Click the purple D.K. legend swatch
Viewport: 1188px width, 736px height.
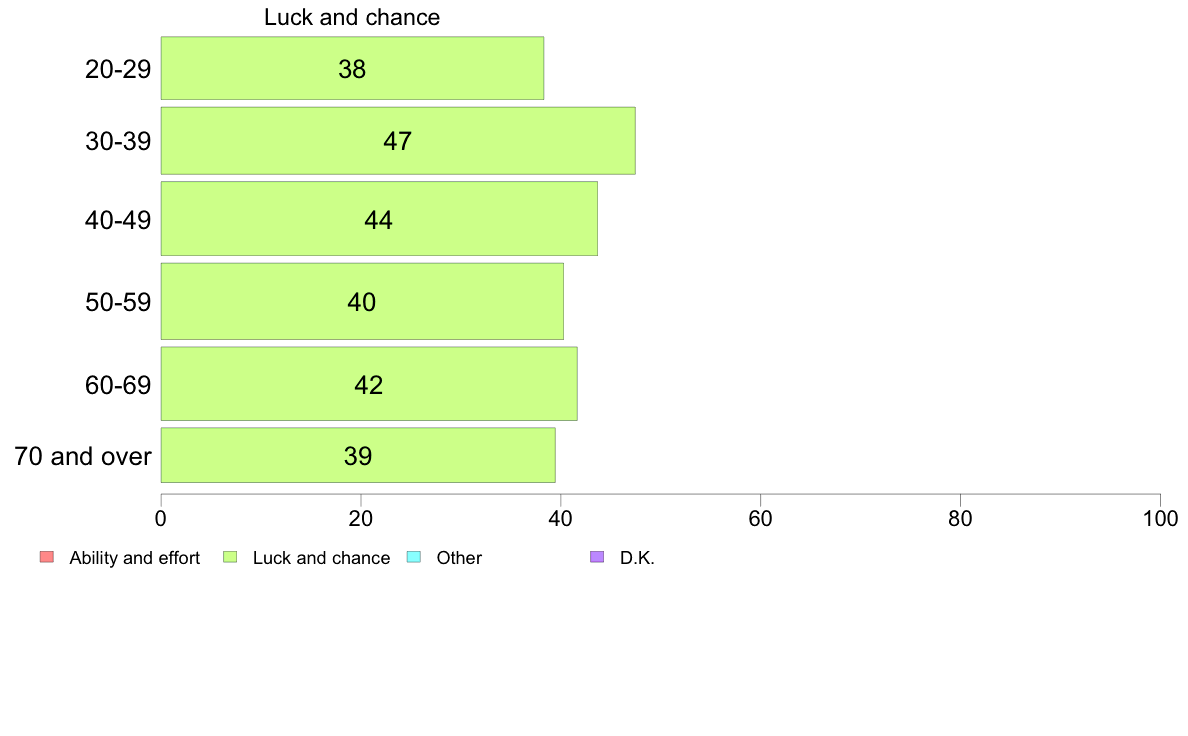point(597,557)
